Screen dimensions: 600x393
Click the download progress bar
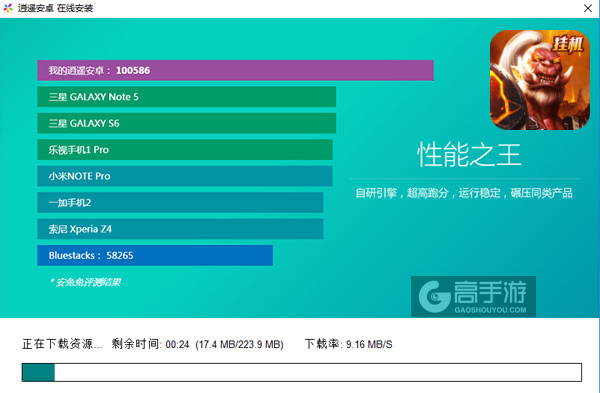coord(302,372)
